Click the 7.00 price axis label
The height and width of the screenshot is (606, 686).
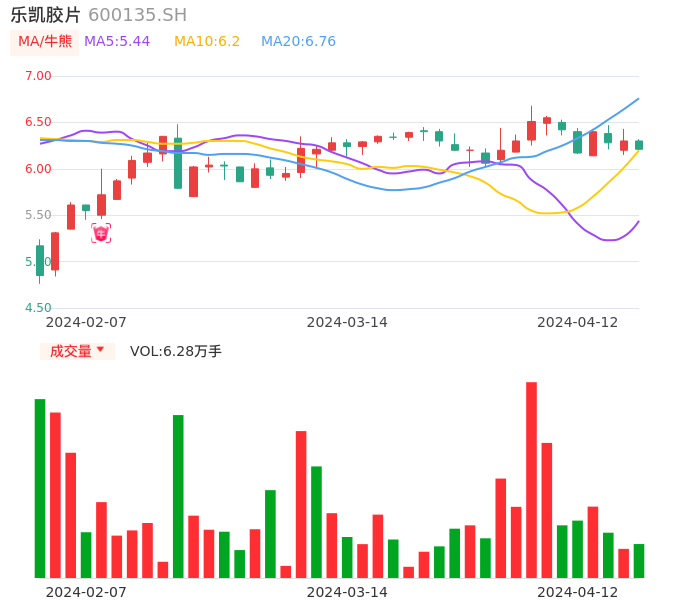point(38,76)
